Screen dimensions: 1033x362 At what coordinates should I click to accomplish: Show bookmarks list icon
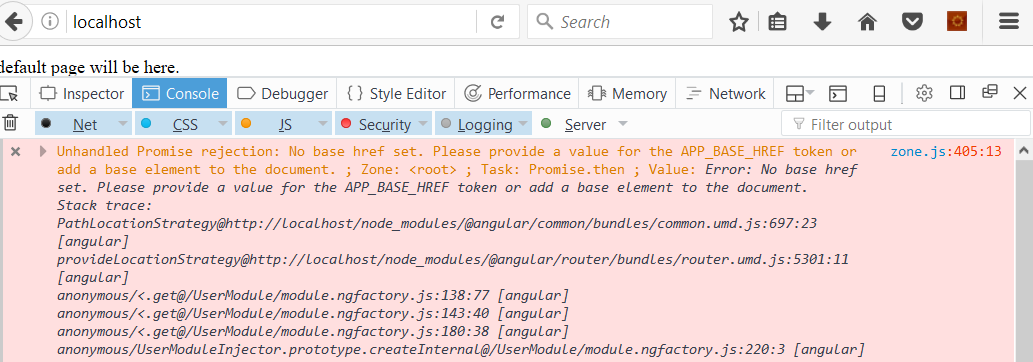(778, 22)
